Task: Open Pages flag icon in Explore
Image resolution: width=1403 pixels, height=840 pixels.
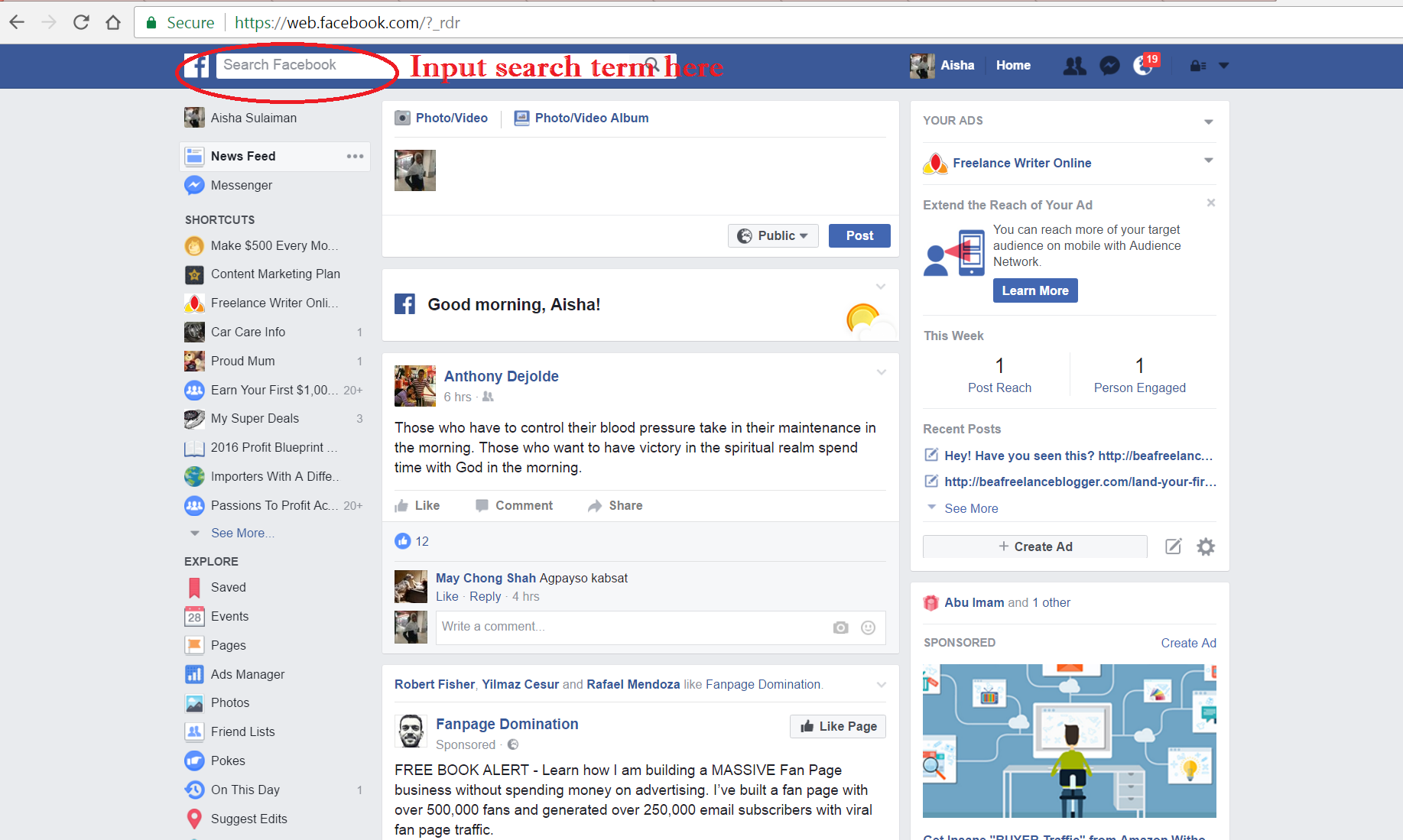Action: 194,645
